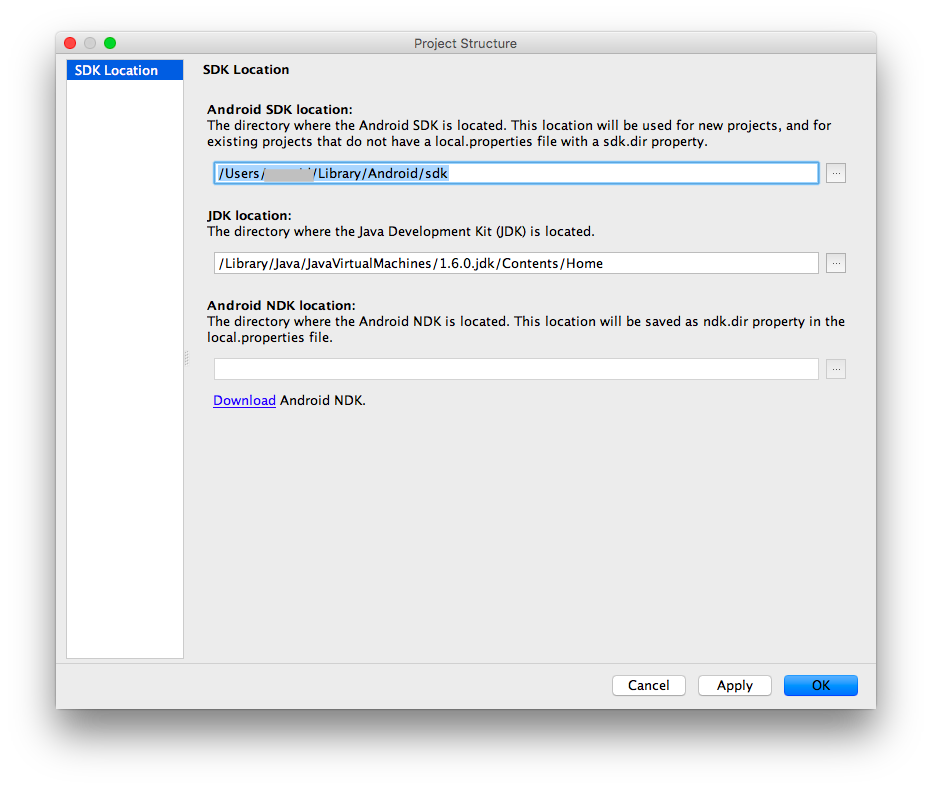Click the JDK location path field
This screenshot has width=932, height=789.
pyautogui.click(x=516, y=263)
